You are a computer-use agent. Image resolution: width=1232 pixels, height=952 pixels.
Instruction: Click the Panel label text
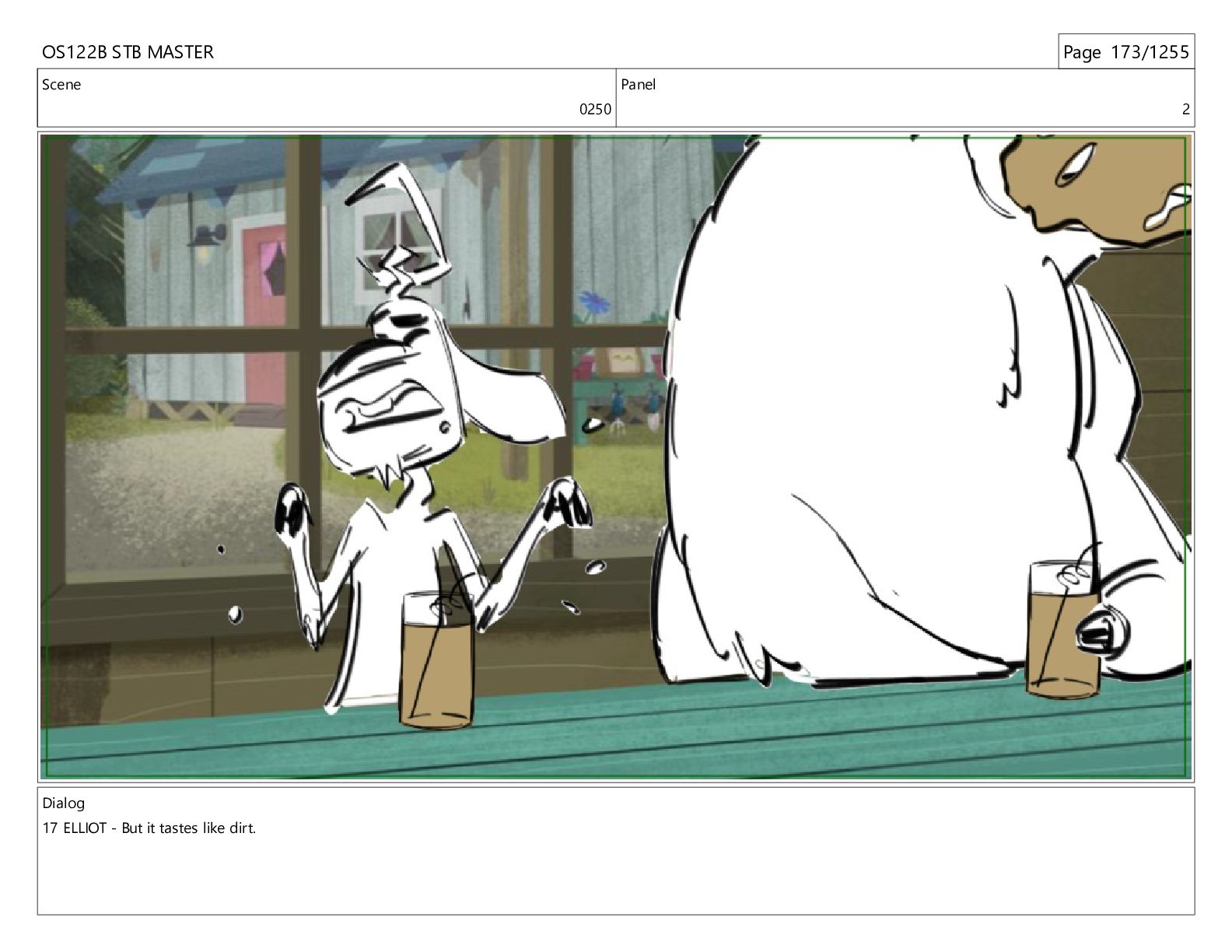coord(639,85)
